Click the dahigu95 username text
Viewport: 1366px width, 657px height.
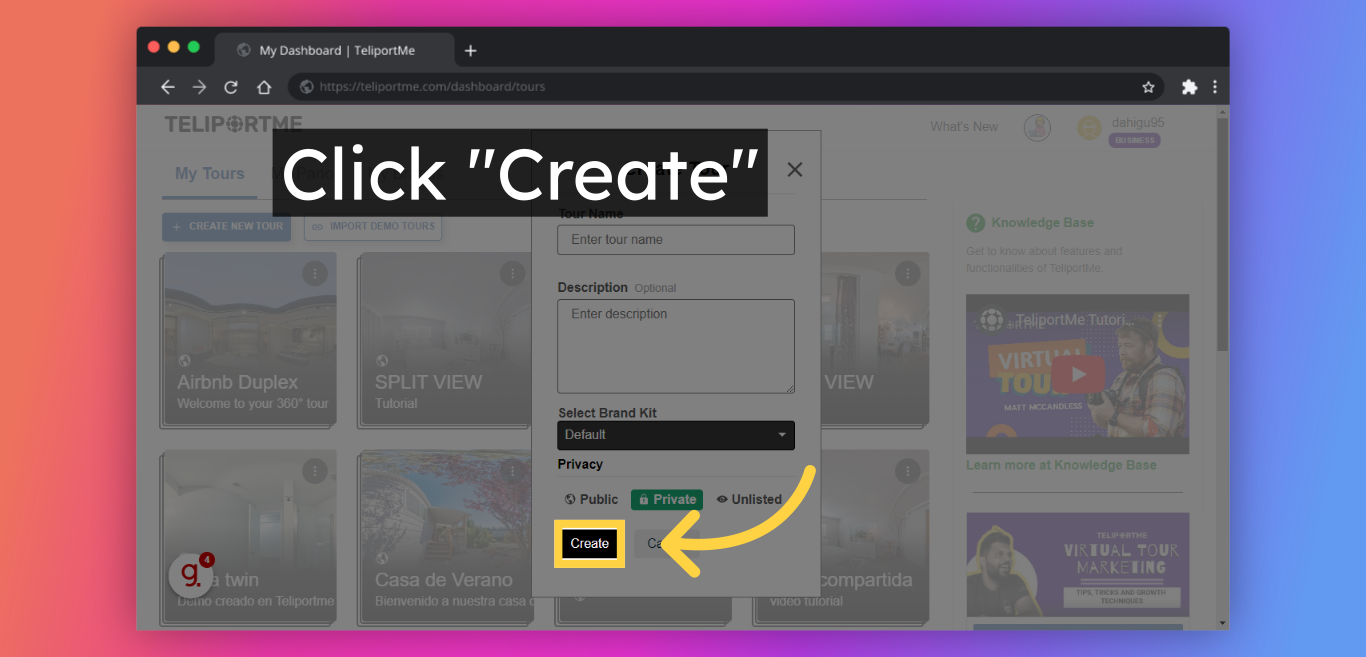pyautogui.click(x=1138, y=123)
